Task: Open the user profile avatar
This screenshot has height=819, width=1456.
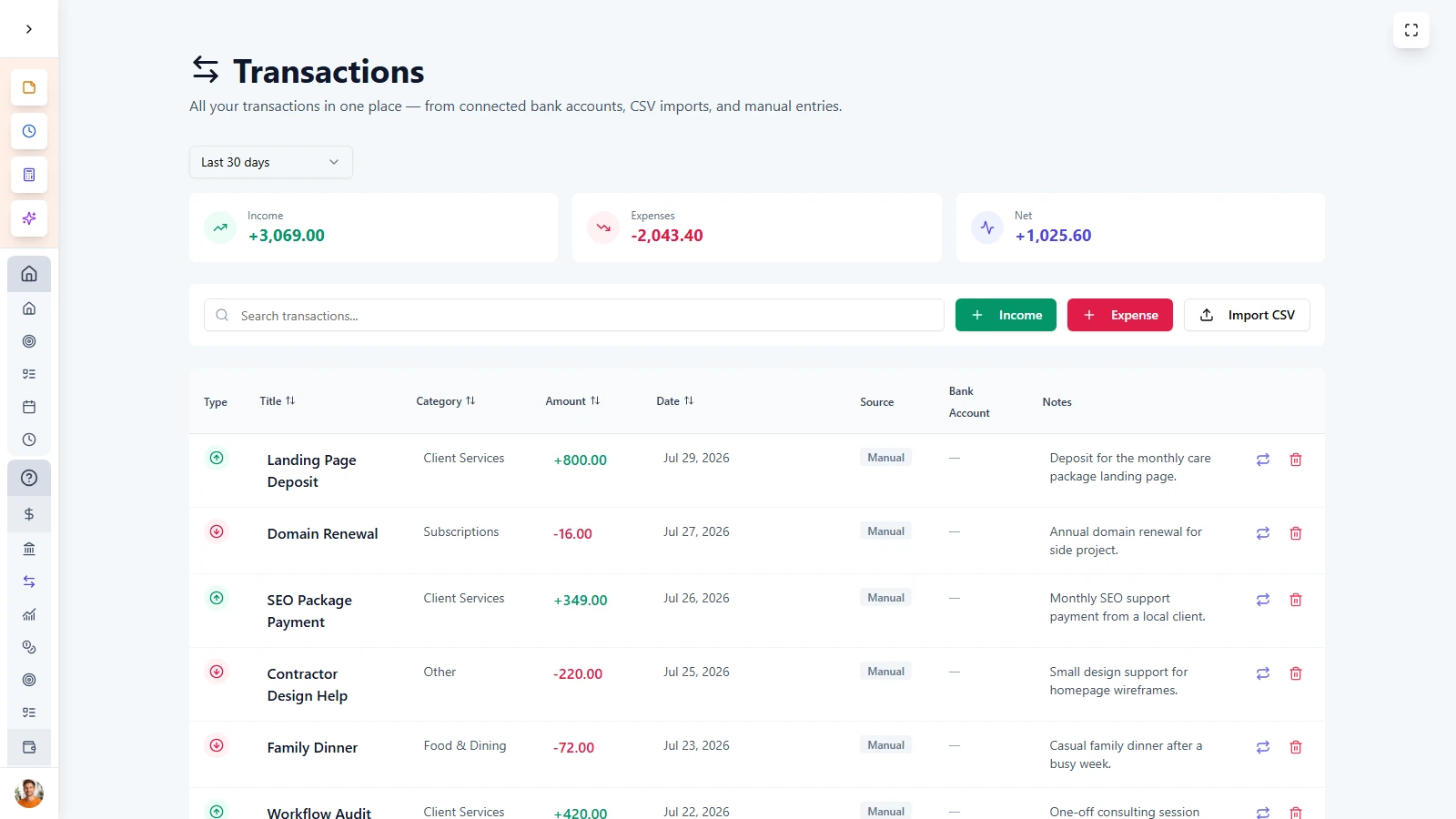Action: (x=29, y=794)
